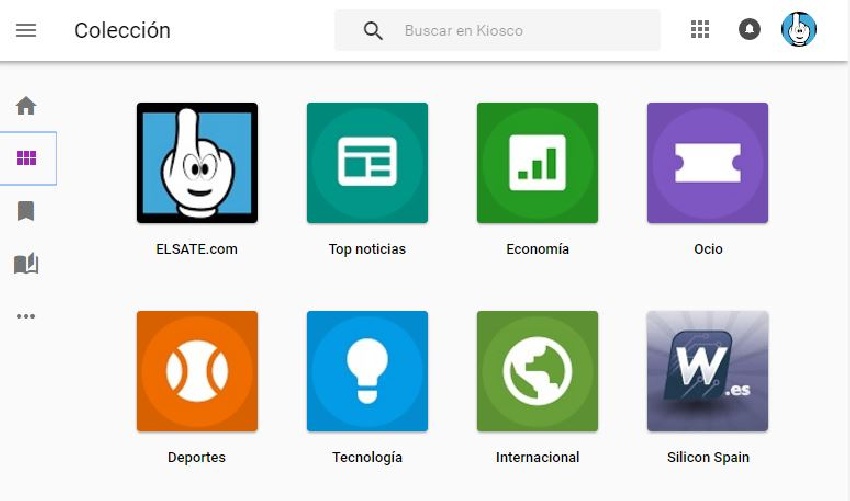Open the Ocio ticket tile

(x=707, y=163)
